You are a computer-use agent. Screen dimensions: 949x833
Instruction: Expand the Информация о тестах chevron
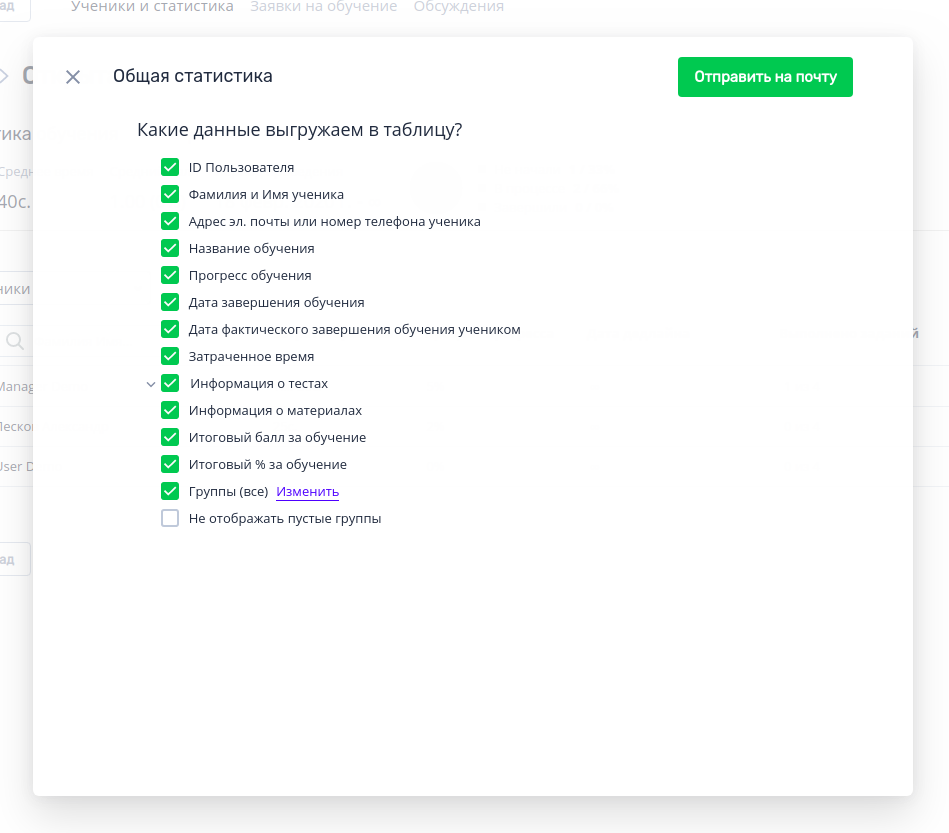tap(150, 384)
